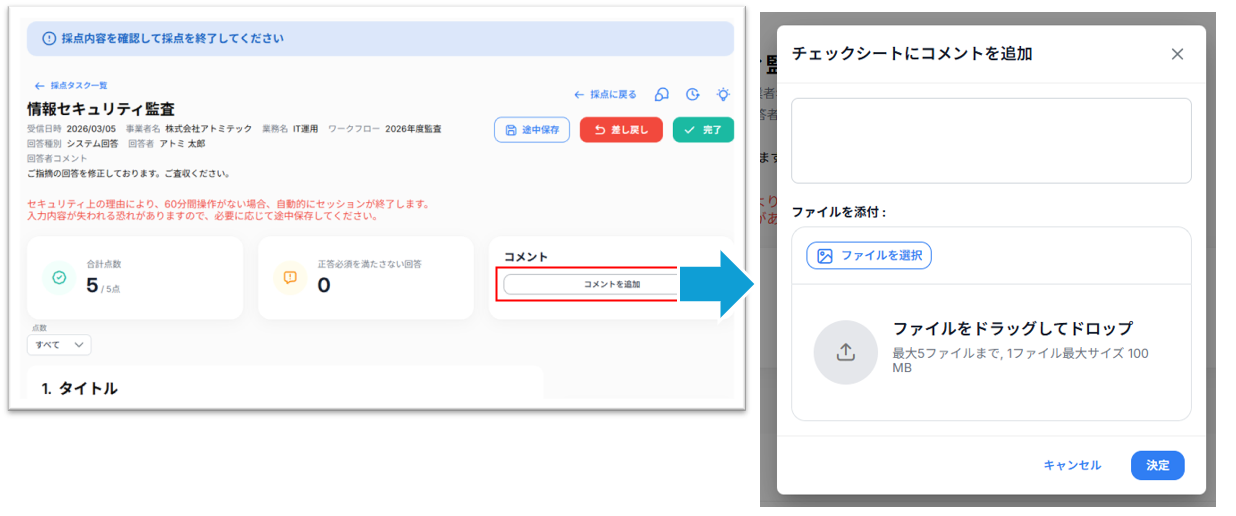
Task: Expand the 点数 filter dropdown
Action: click(x=59, y=345)
